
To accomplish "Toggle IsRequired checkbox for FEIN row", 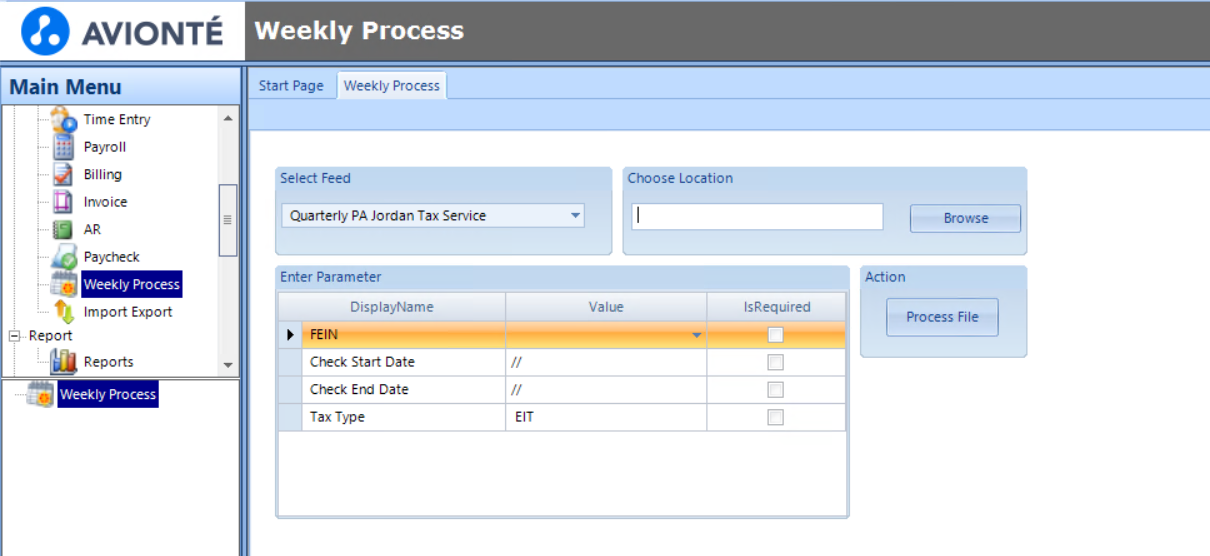I will coord(775,335).
